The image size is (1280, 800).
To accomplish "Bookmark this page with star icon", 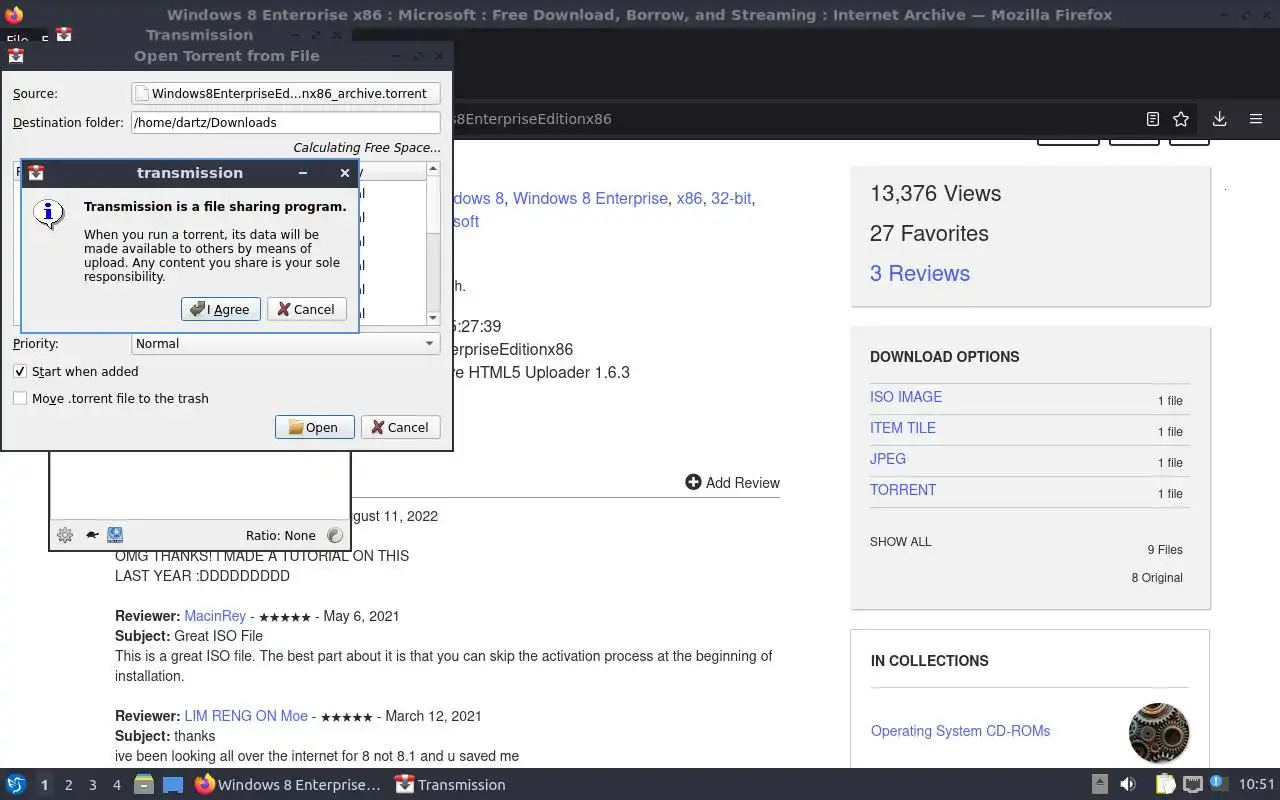I will pos(1181,119).
